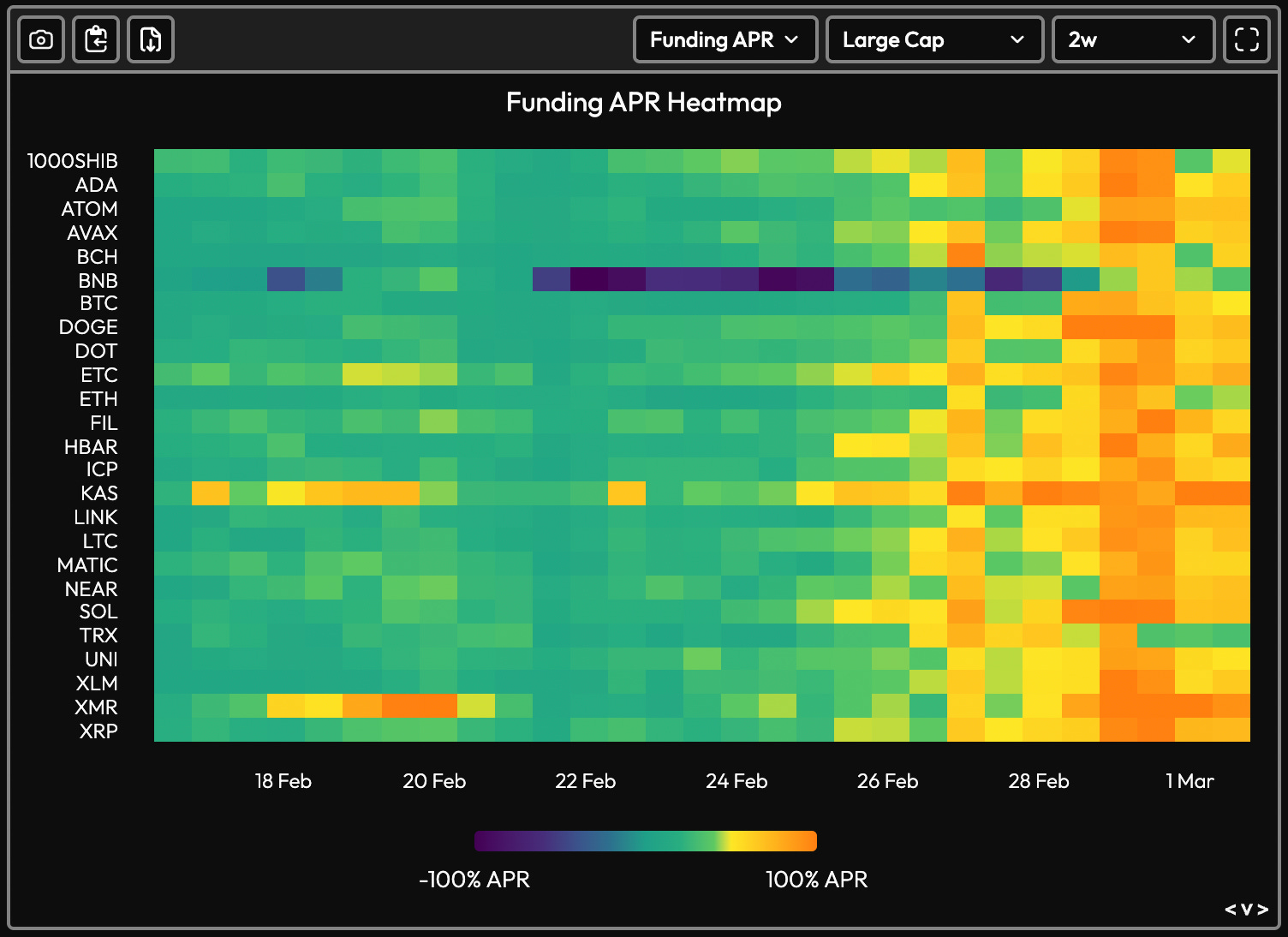Select the FIL row label
The height and width of the screenshot is (937, 1288).
coord(104,423)
